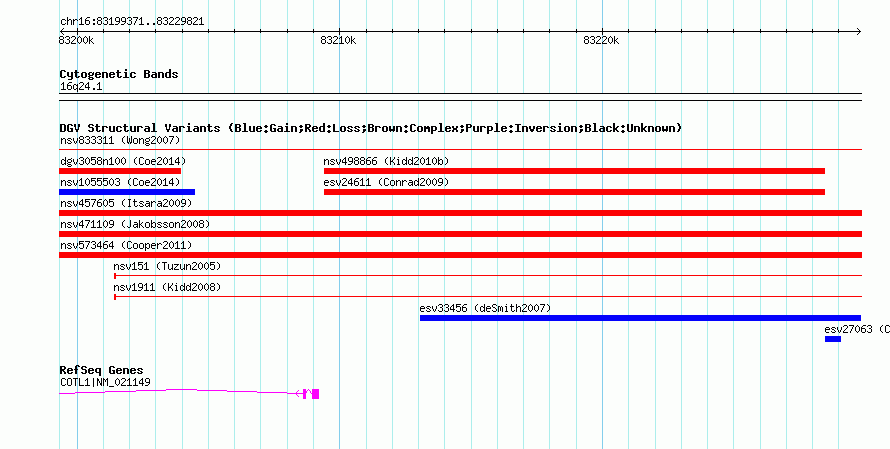890x449 pixels.
Task: Click the 83210k ruler position label
Action: pos(338,41)
